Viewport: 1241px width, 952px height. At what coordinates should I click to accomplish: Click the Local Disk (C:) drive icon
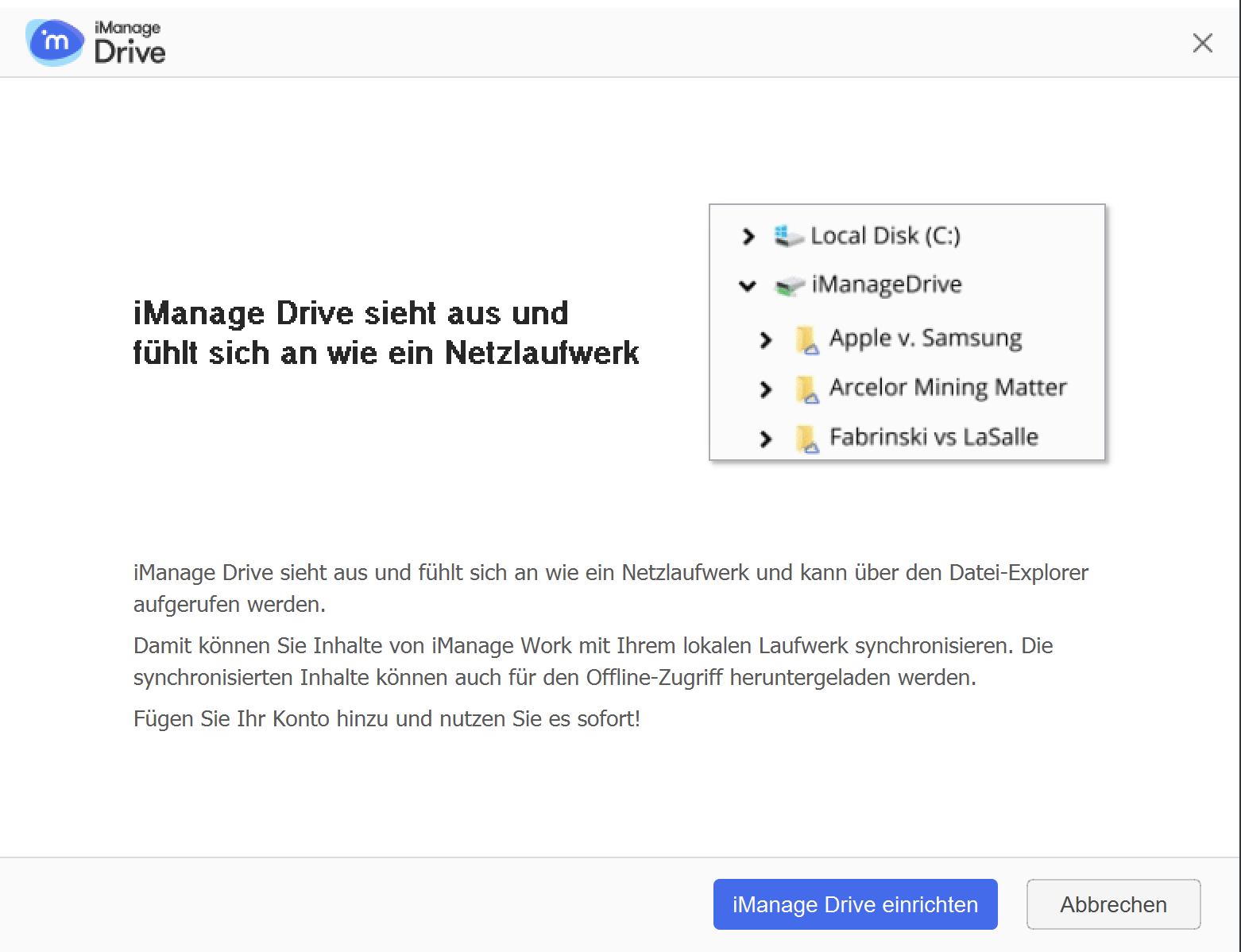coord(789,236)
